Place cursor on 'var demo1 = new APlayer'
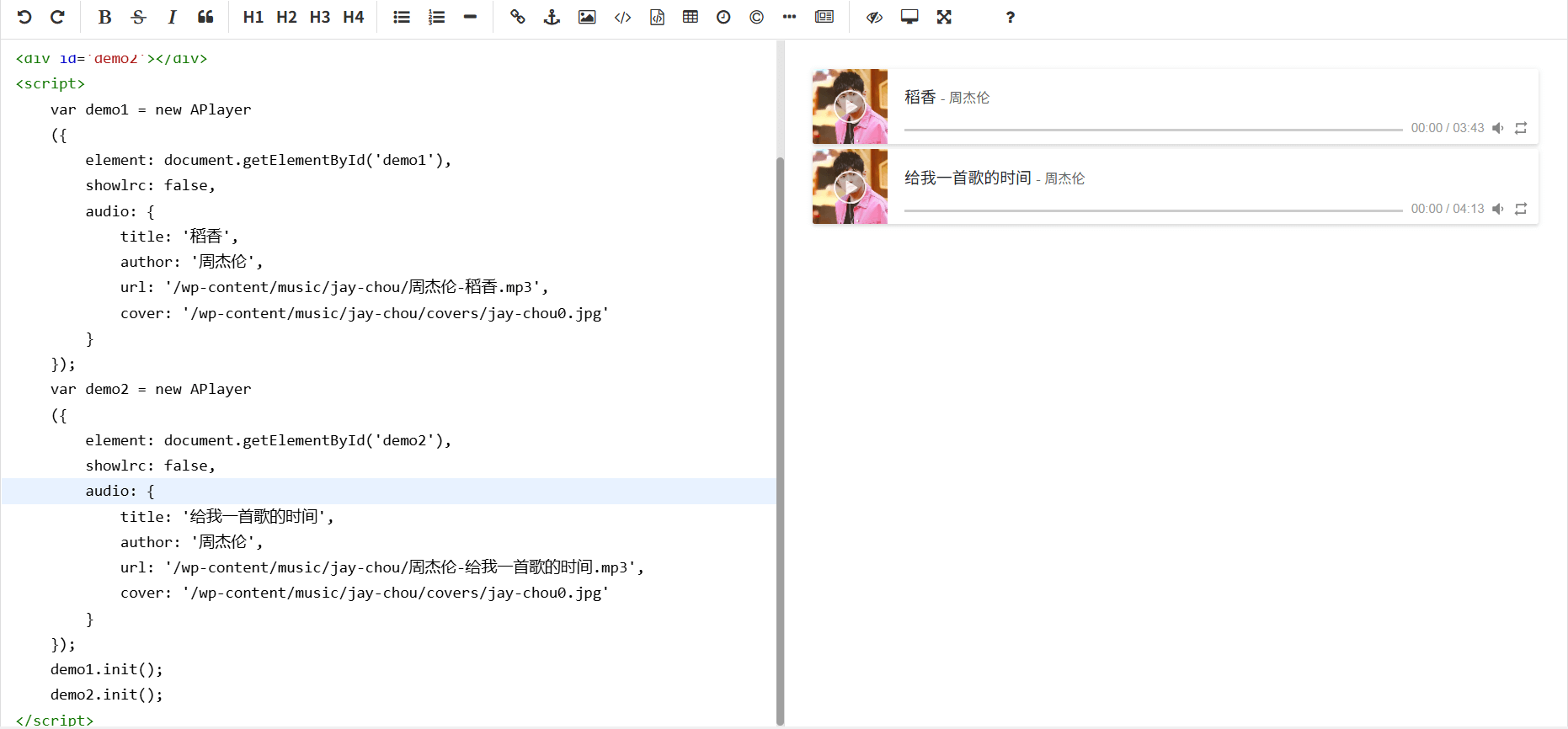 tap(151, 109)
